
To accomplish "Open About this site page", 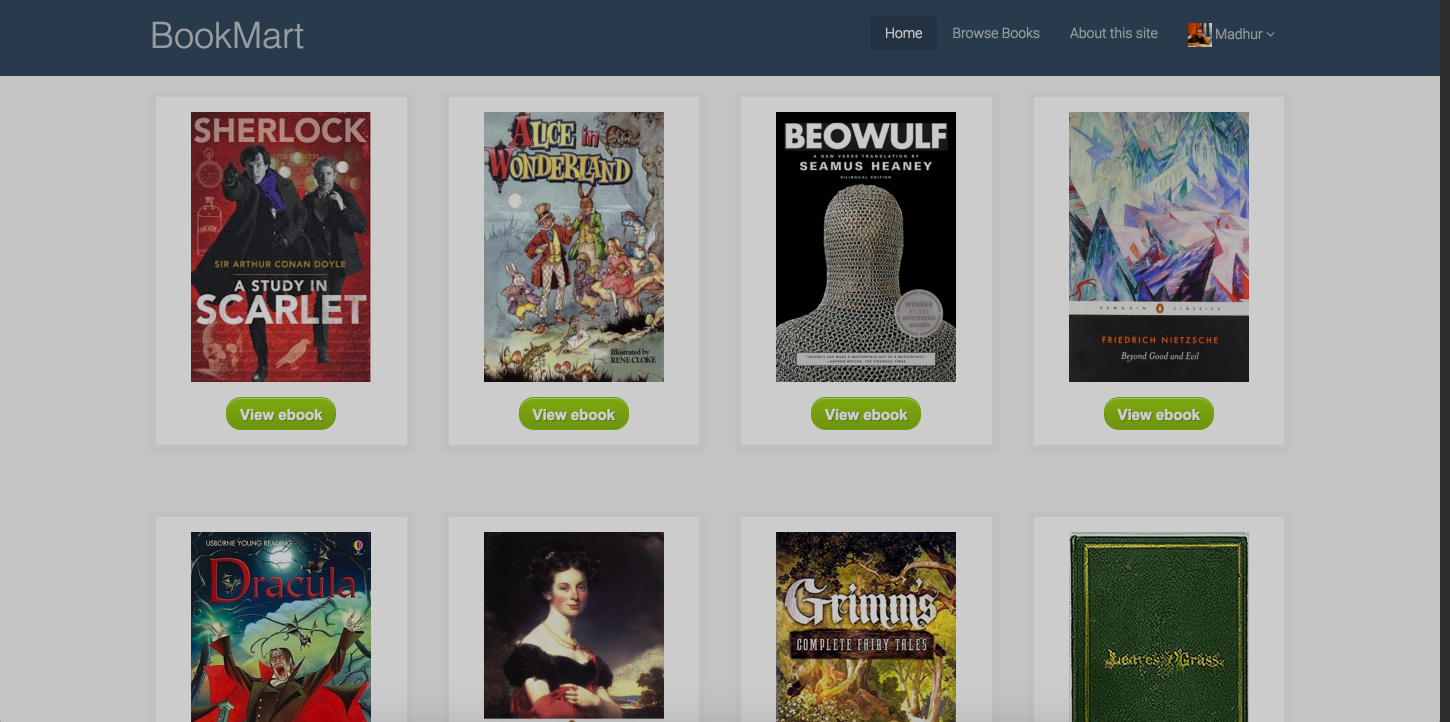I will coord(1113,33).
